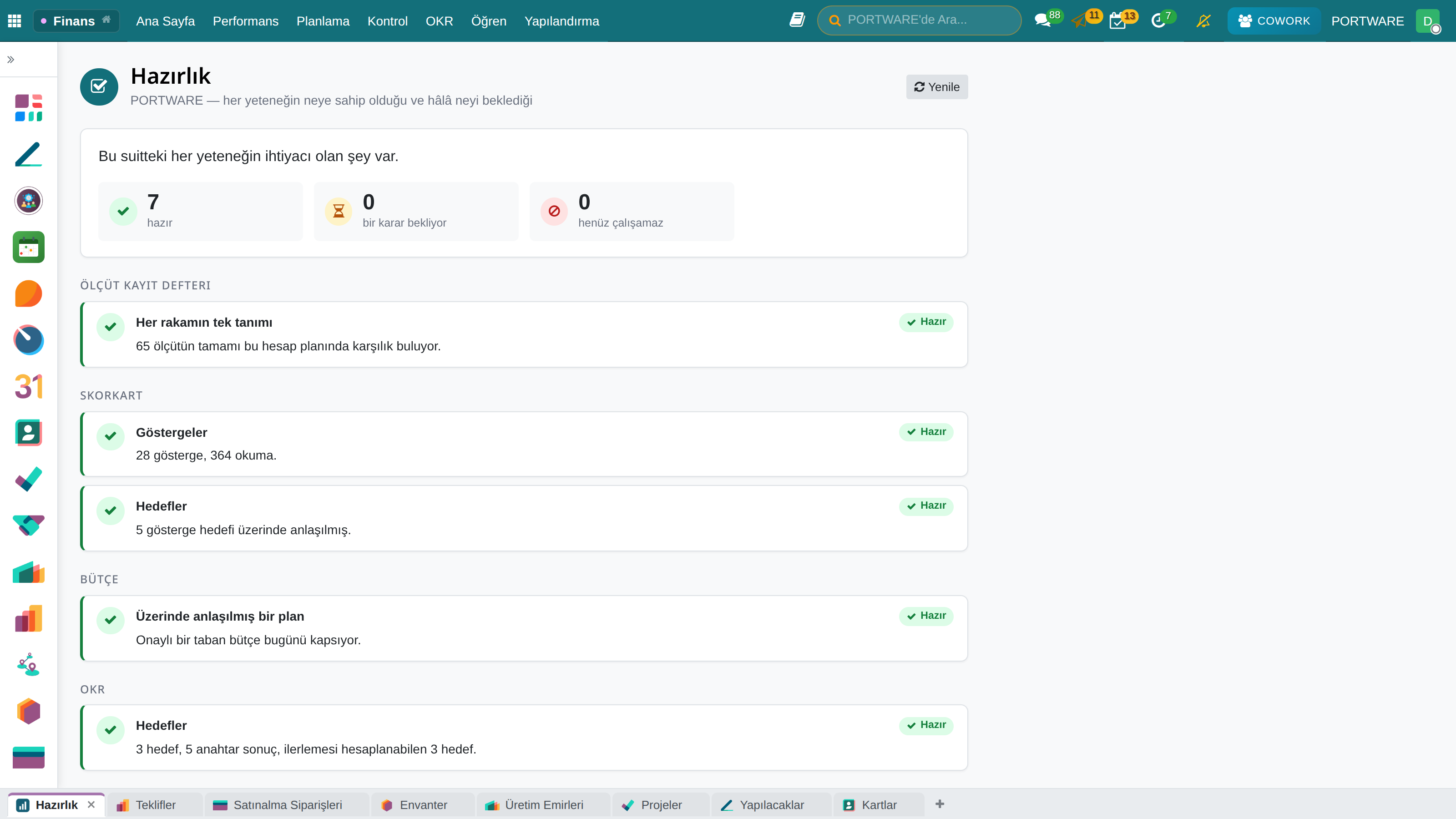Open the teal check-mark projects sidebar app

(x=28, y=479)
